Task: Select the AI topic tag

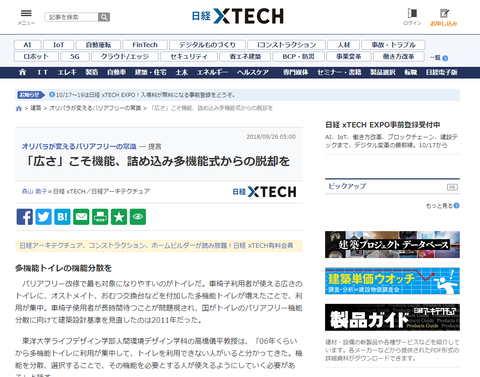Action: coord(27,45)
